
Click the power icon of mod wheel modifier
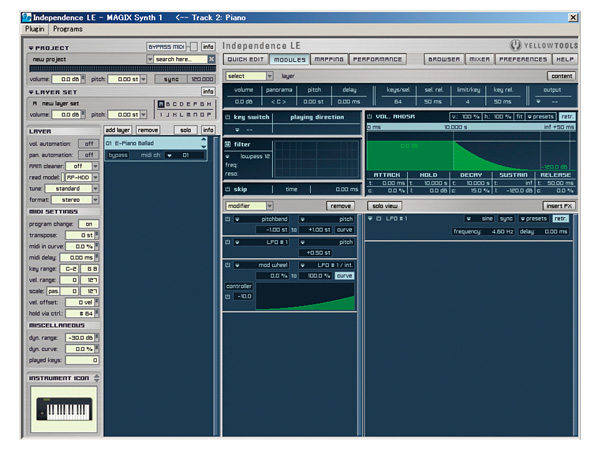click(228, 265)
